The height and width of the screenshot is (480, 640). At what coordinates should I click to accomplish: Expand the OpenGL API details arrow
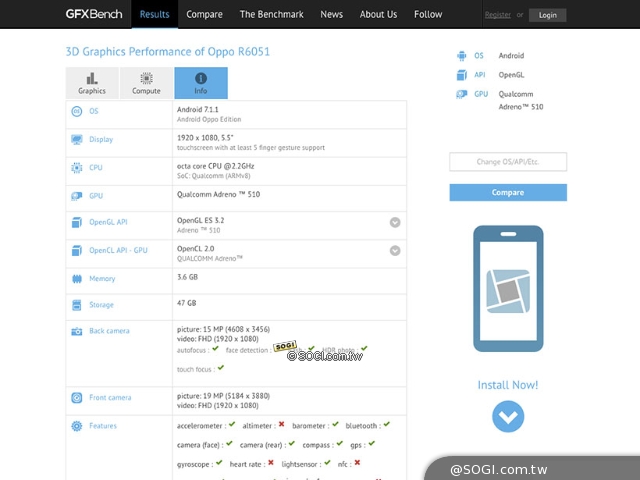[x=395, y=223]
